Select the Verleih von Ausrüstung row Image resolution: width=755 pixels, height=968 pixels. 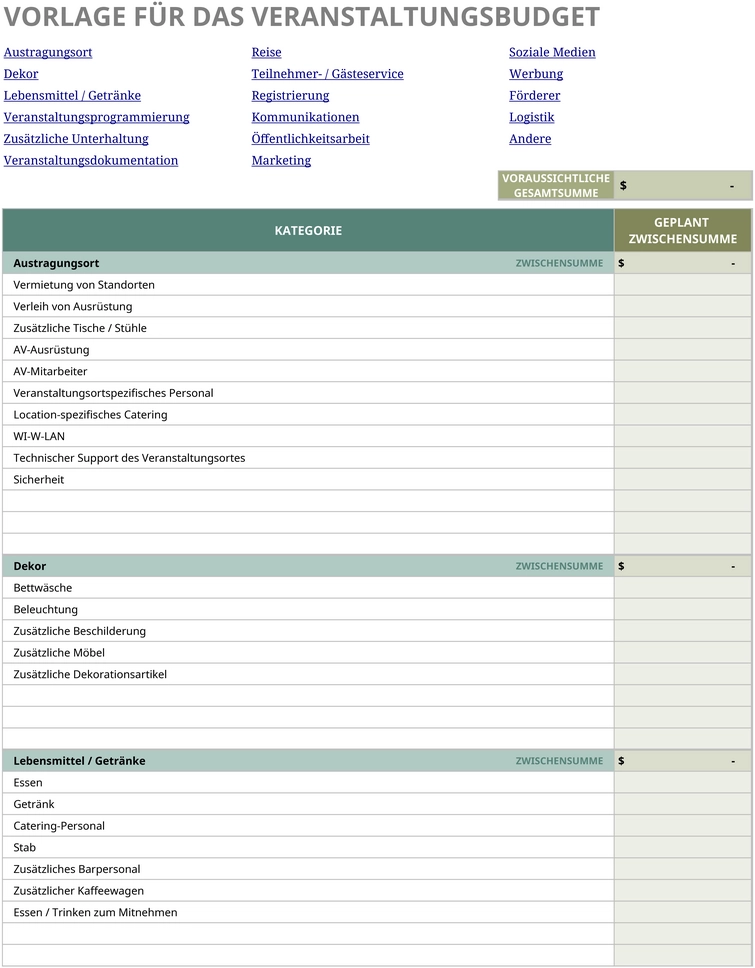tap(308, 306)
